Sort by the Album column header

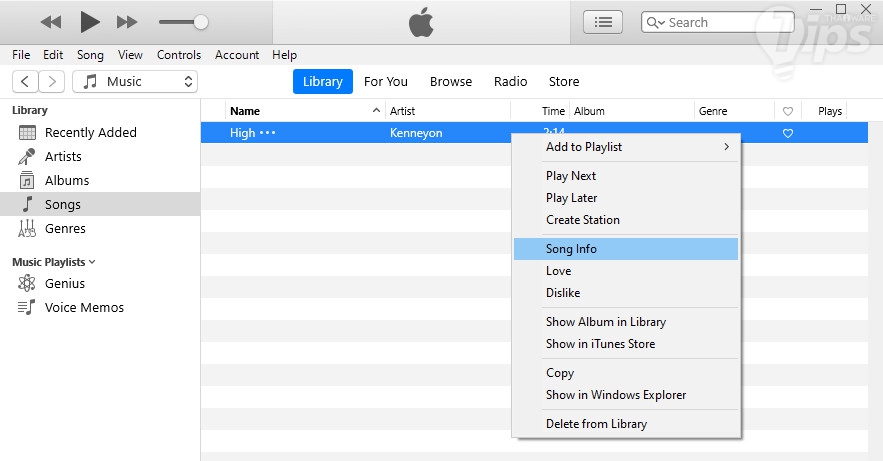[x=589, y=111]
